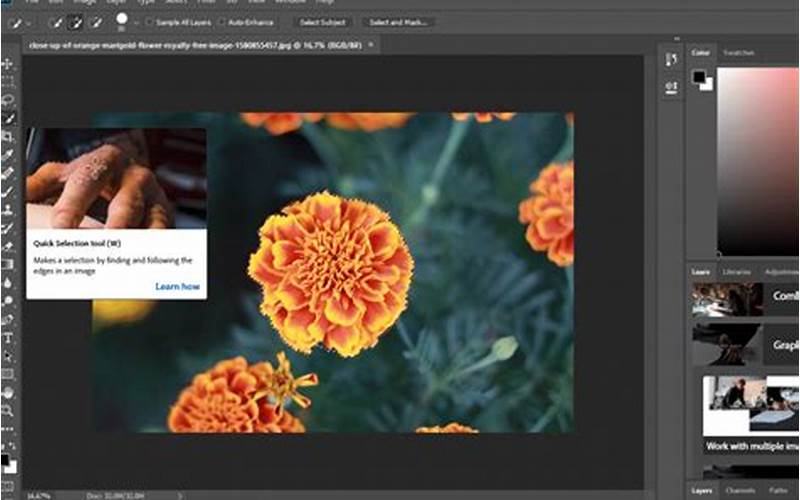Click the zoom percentage field in status bar

pos(39,495)
